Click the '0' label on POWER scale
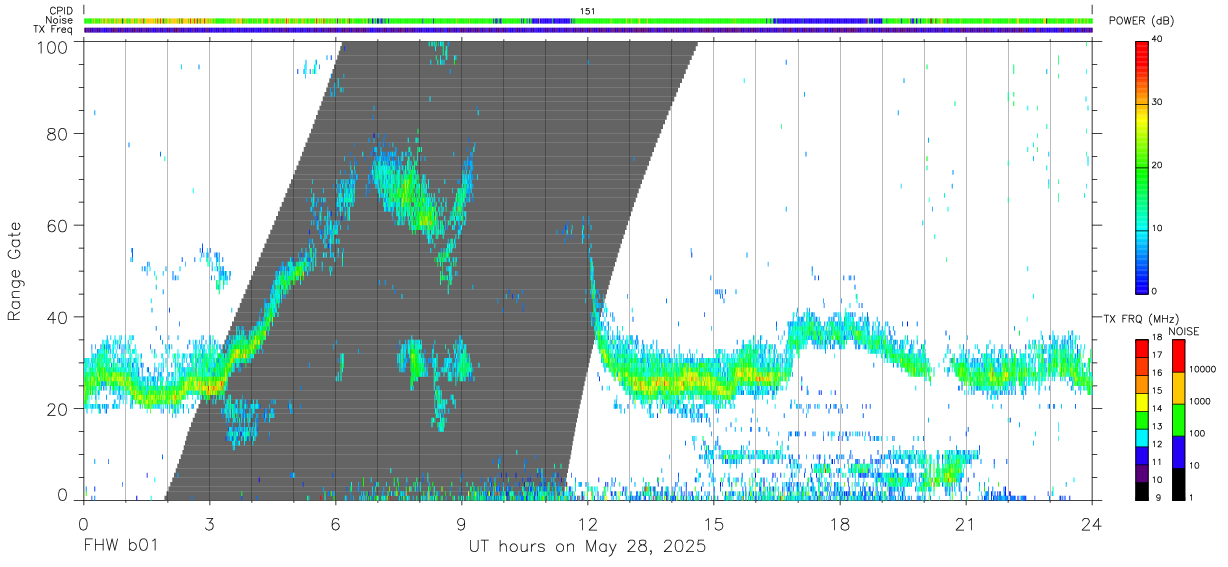This screenshot has width=1228, height=567. tap(1153, 291)
